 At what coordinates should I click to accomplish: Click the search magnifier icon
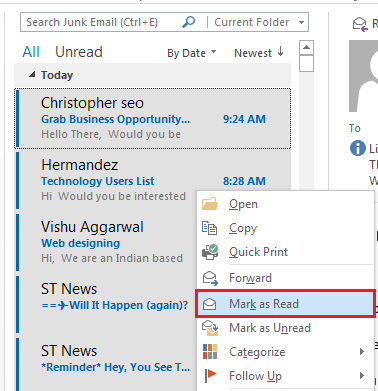(x=189, y=22)
